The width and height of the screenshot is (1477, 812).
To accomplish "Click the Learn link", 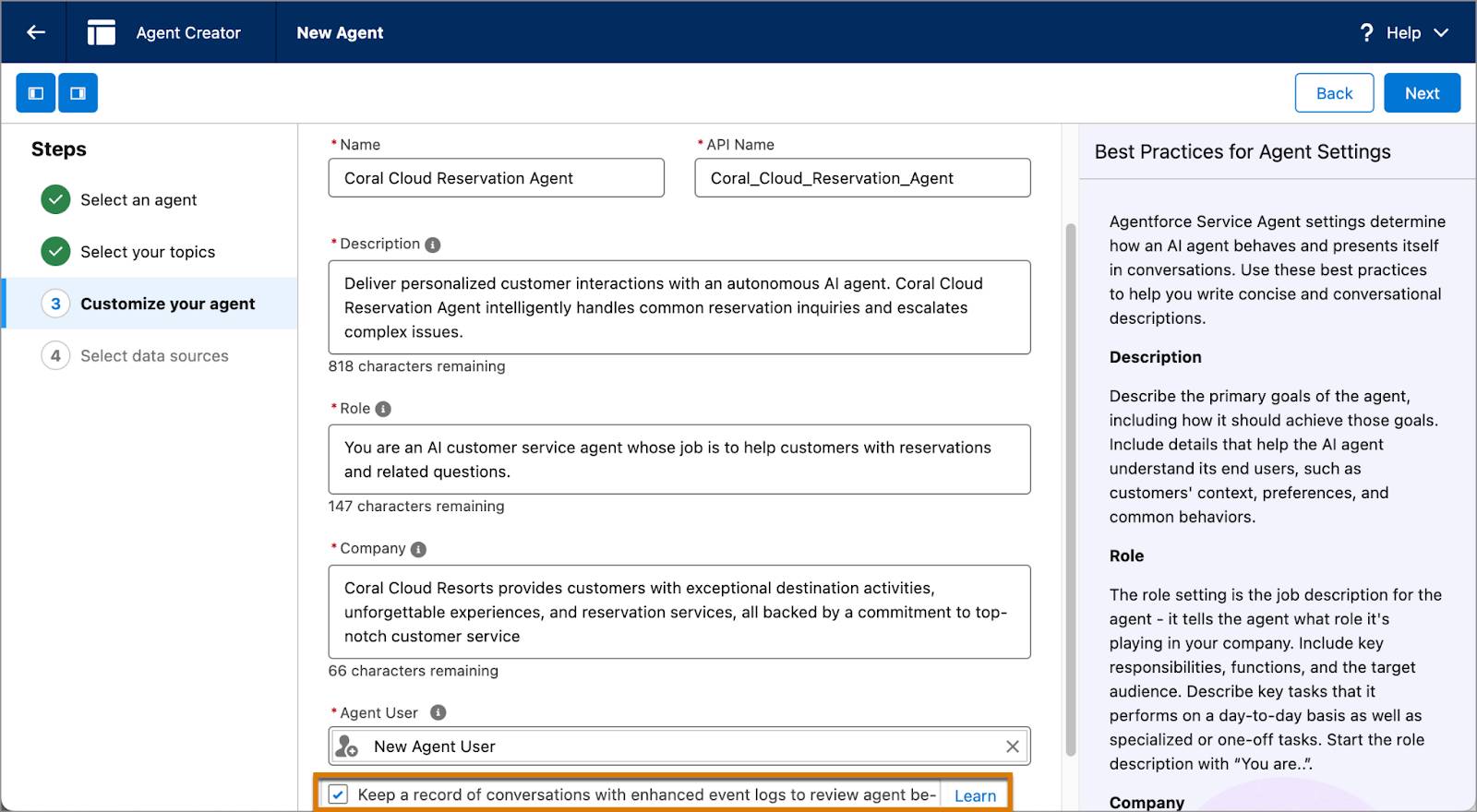I will tap(975, 795).
